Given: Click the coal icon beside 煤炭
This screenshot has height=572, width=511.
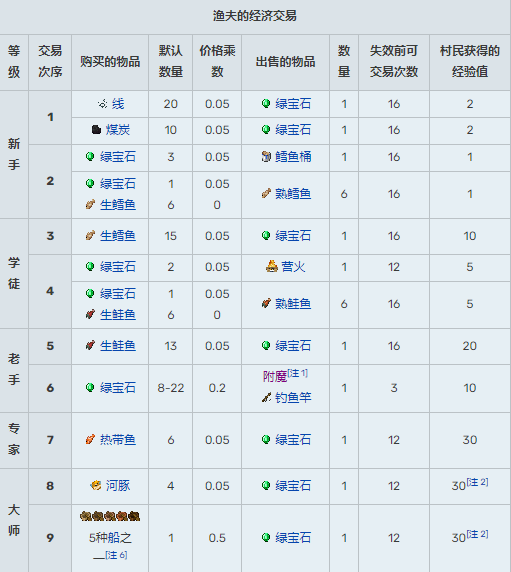Looking at the screenshot, I should [96, 130].
